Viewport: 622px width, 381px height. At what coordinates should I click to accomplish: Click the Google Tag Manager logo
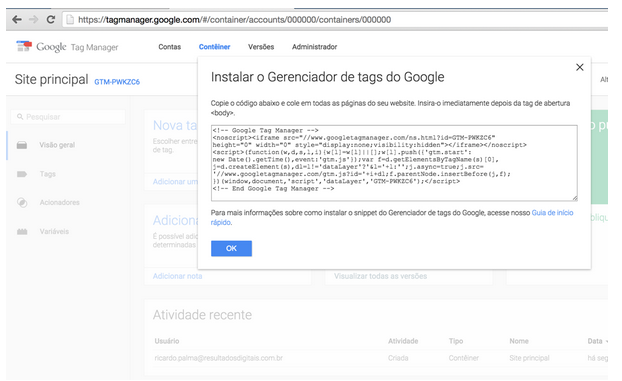pos(67,47)
